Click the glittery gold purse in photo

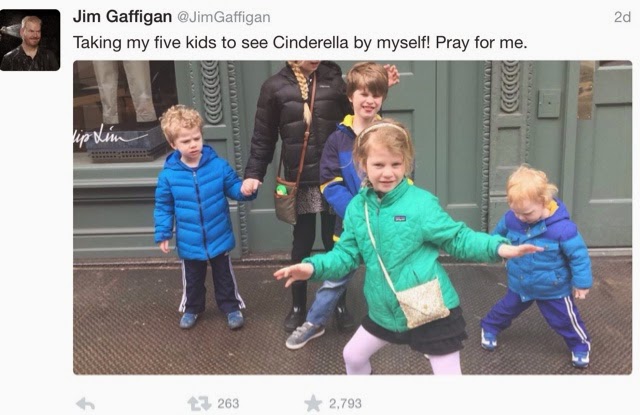coord(422,304)
